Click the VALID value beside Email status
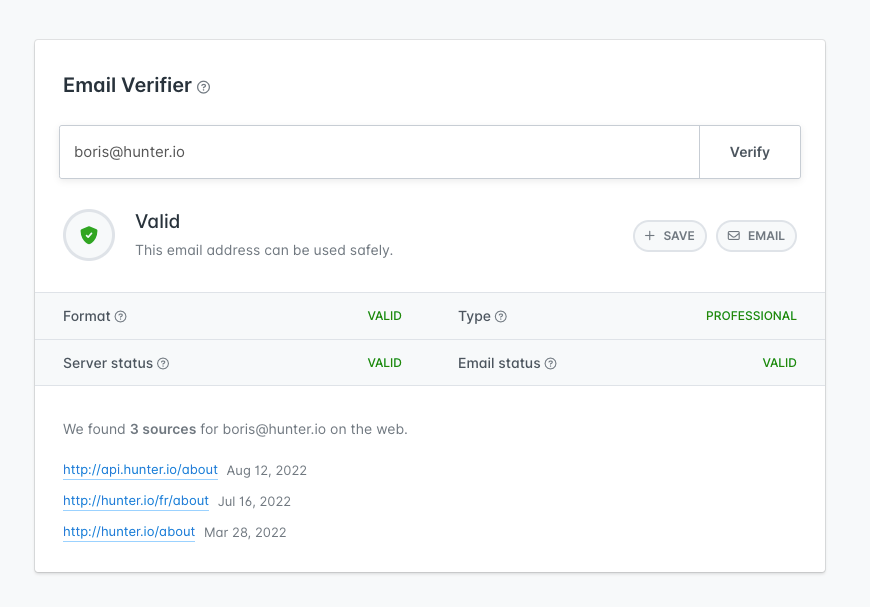This screenshot has height=607, width=870. (x=780, y=363)
